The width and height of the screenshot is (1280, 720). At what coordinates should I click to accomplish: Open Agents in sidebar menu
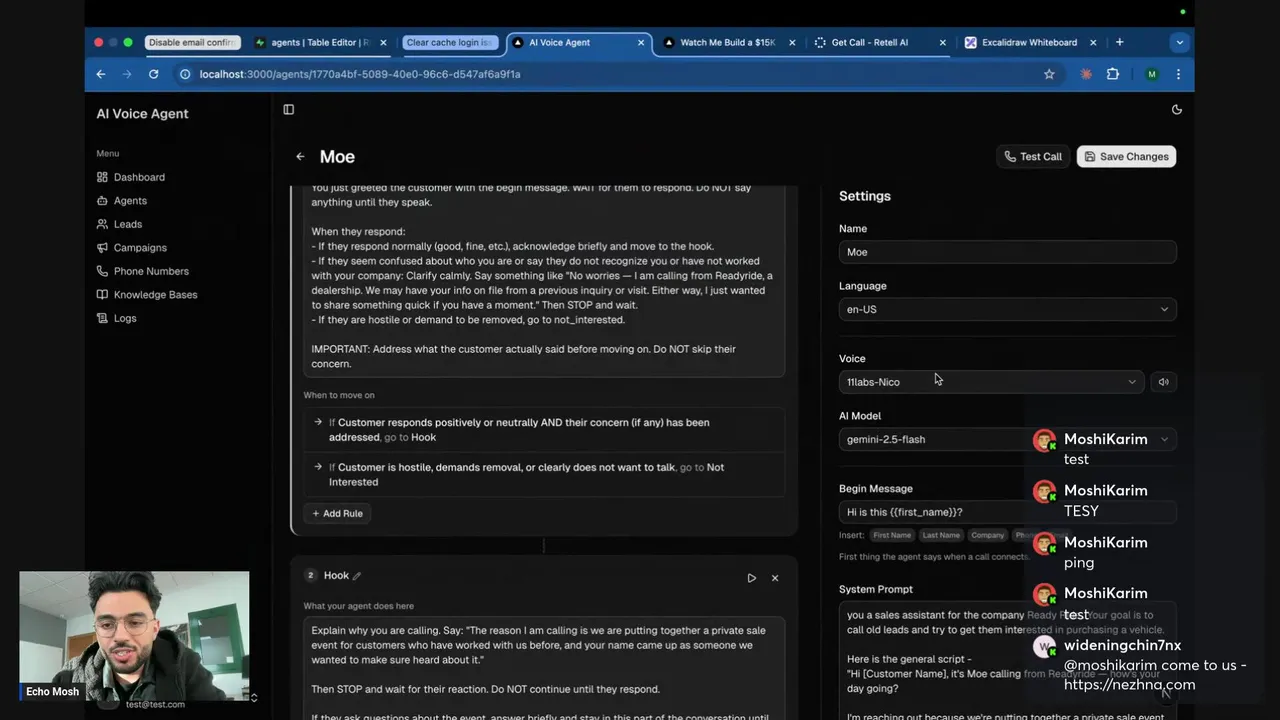130,201
